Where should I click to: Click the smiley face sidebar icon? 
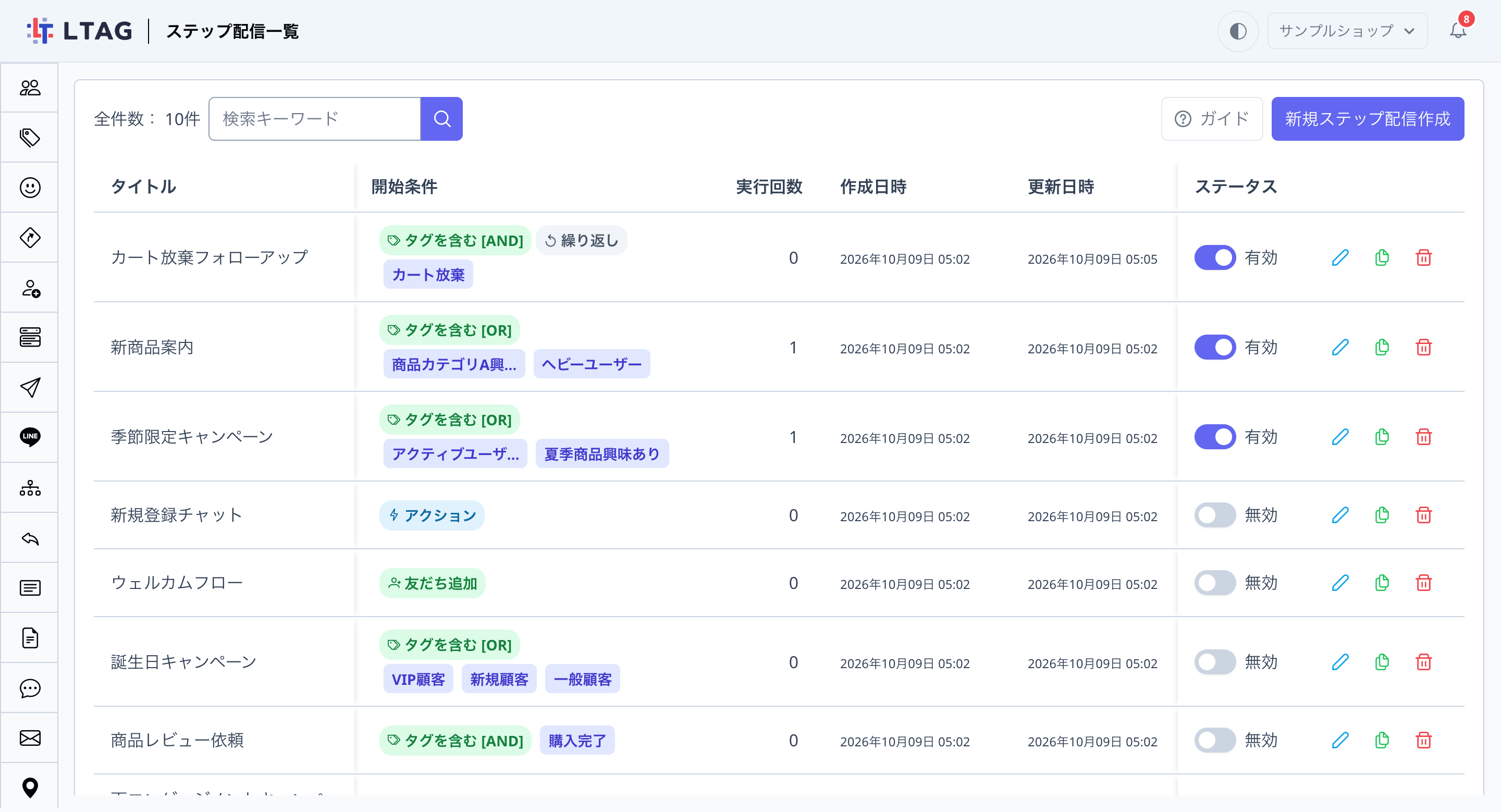click(x=30, y=188)
